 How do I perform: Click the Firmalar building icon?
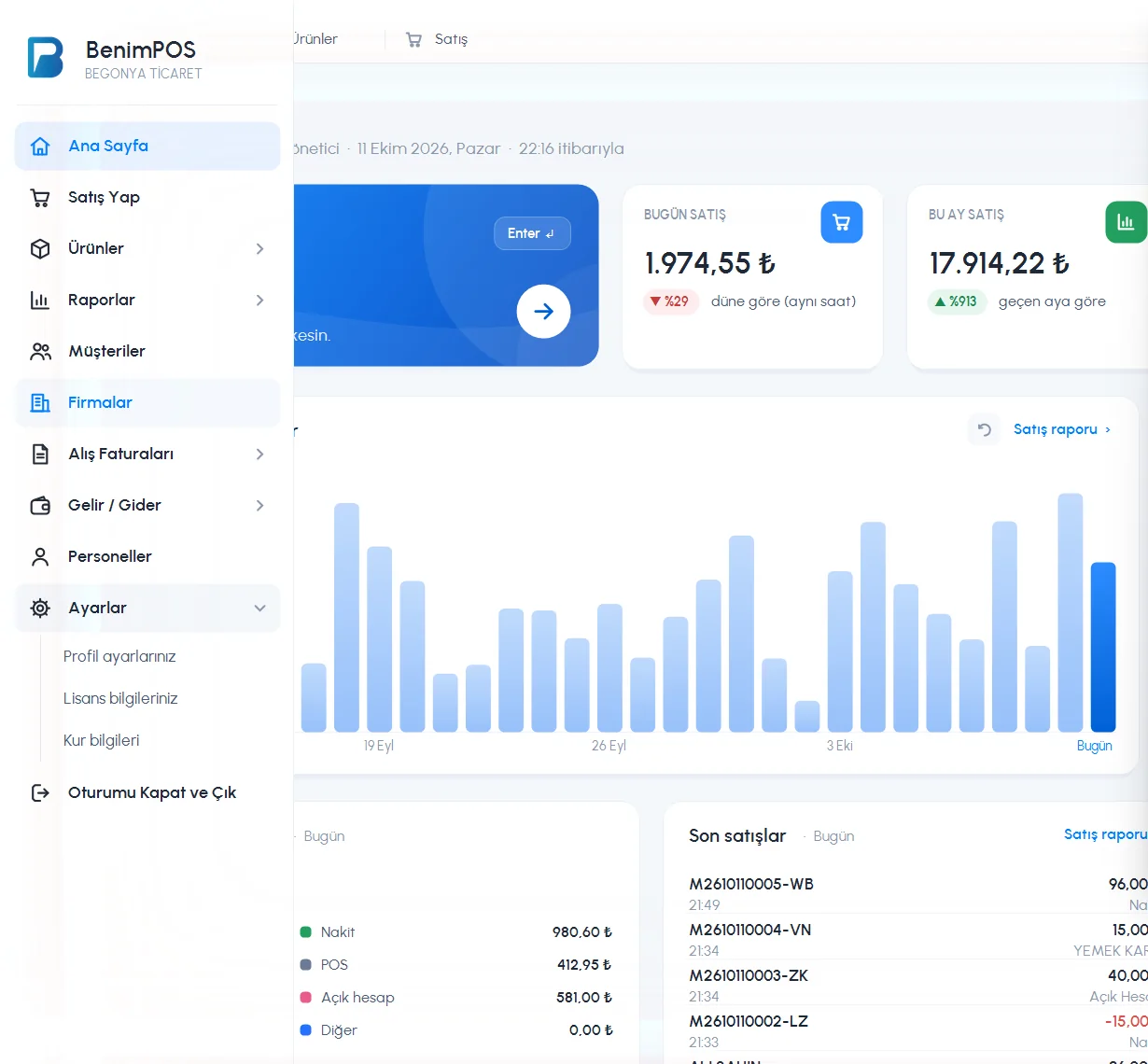[40, 403]
